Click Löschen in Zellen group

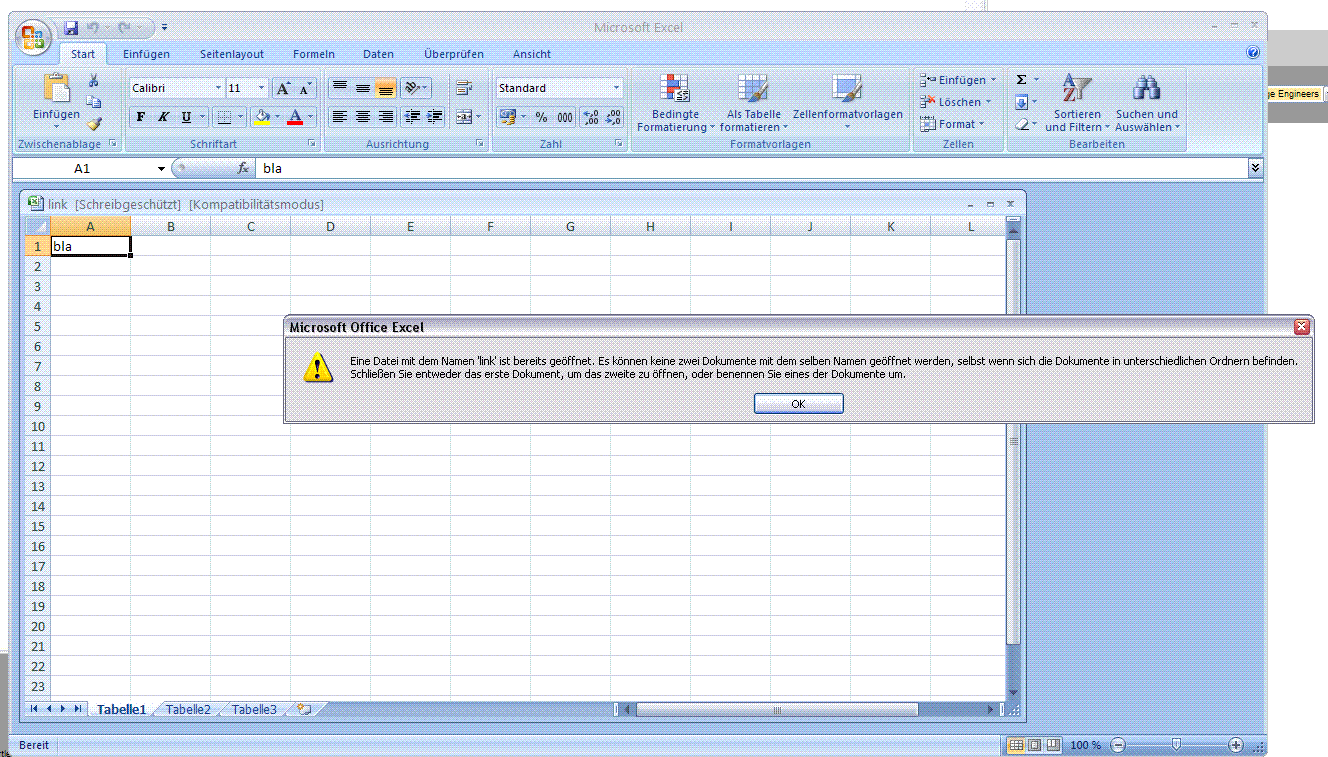(x=956, y=102)
